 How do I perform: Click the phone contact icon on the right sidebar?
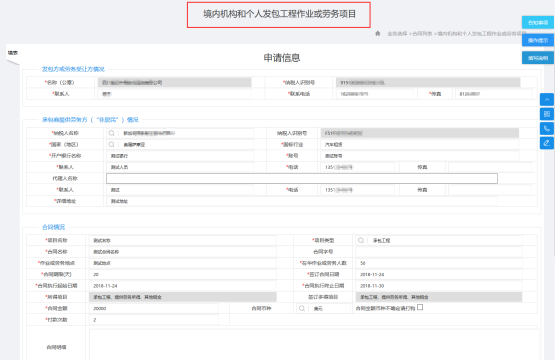[x=547, y=128]
